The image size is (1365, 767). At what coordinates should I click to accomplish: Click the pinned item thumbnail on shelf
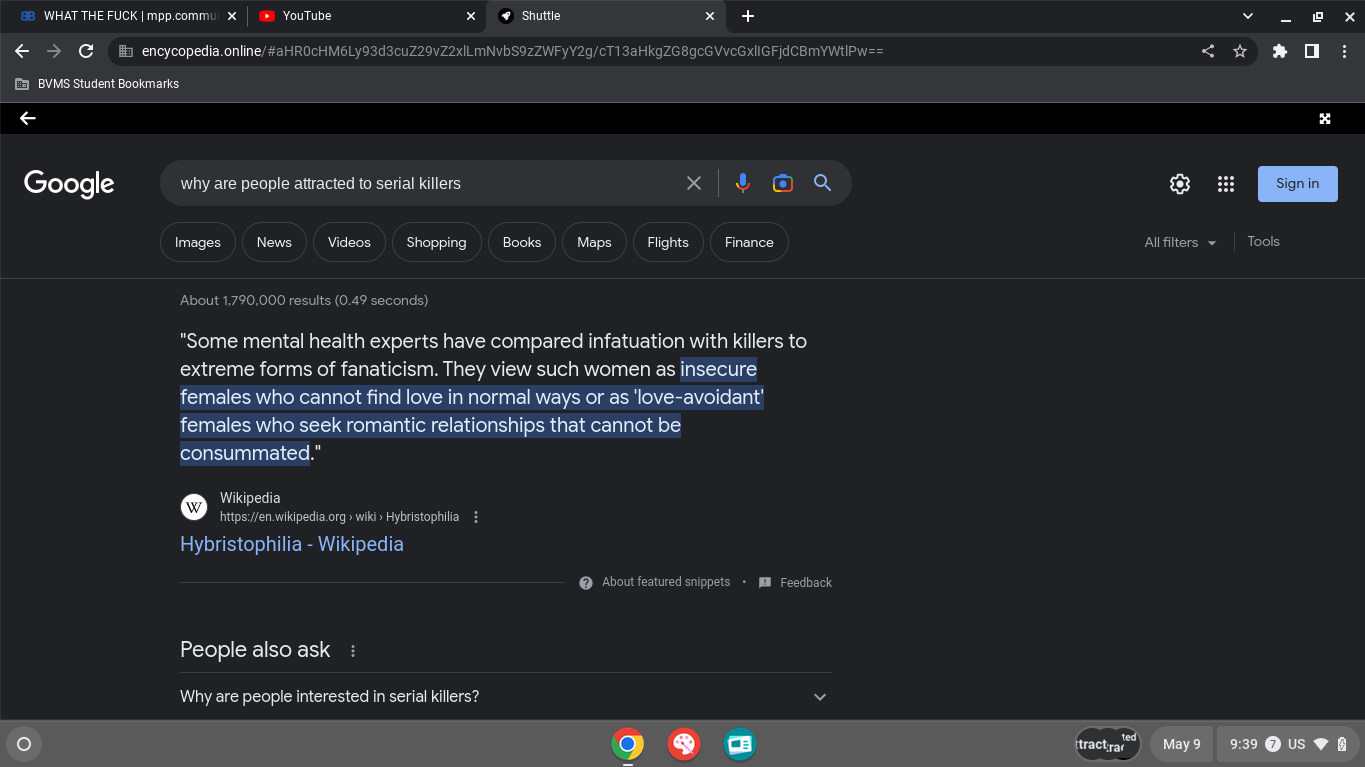point(1107,744)
